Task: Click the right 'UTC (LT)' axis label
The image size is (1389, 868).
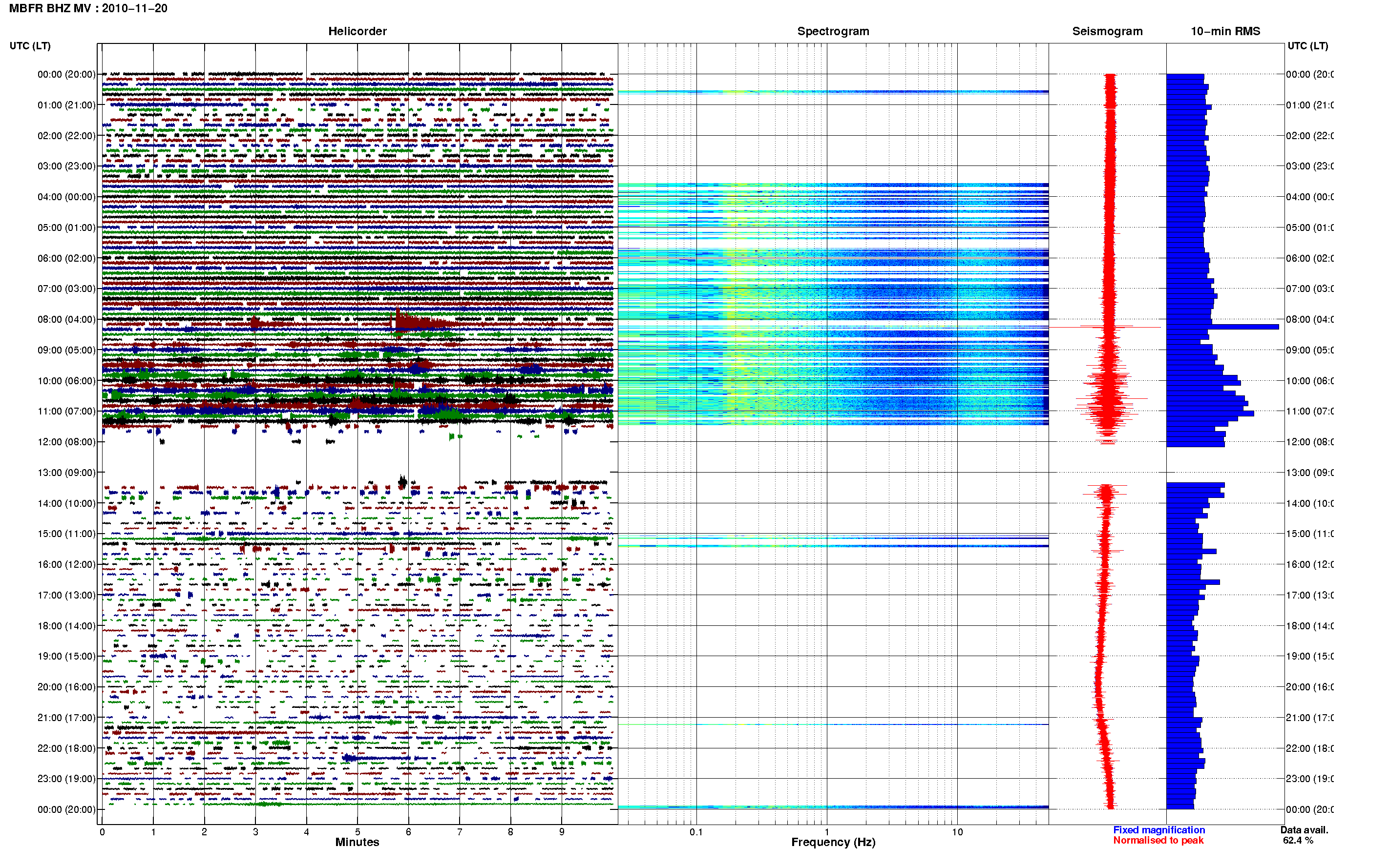Action: click(x=1307, y=46)
